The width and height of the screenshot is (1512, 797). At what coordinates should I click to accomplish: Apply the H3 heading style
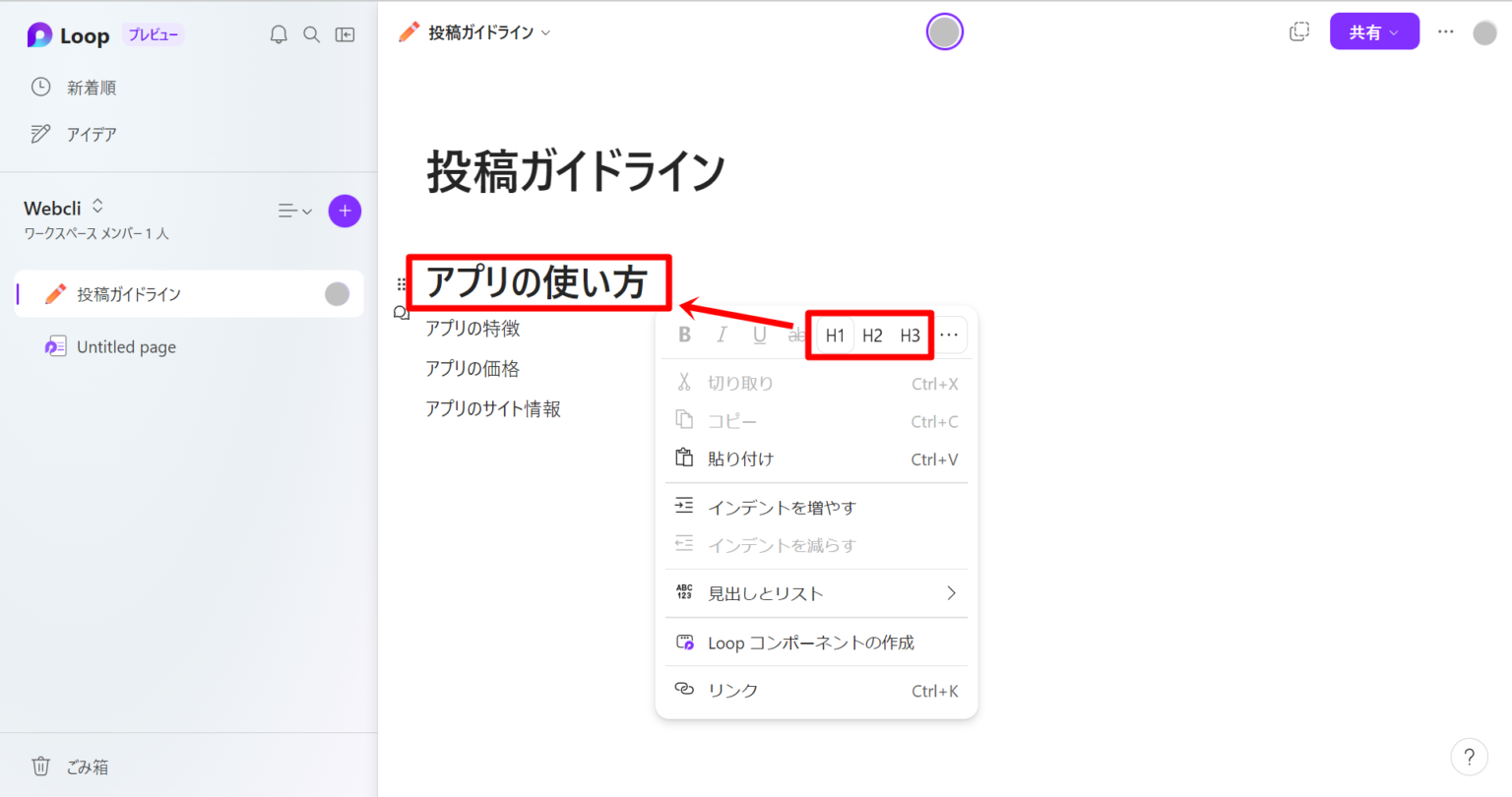point(910,336)
